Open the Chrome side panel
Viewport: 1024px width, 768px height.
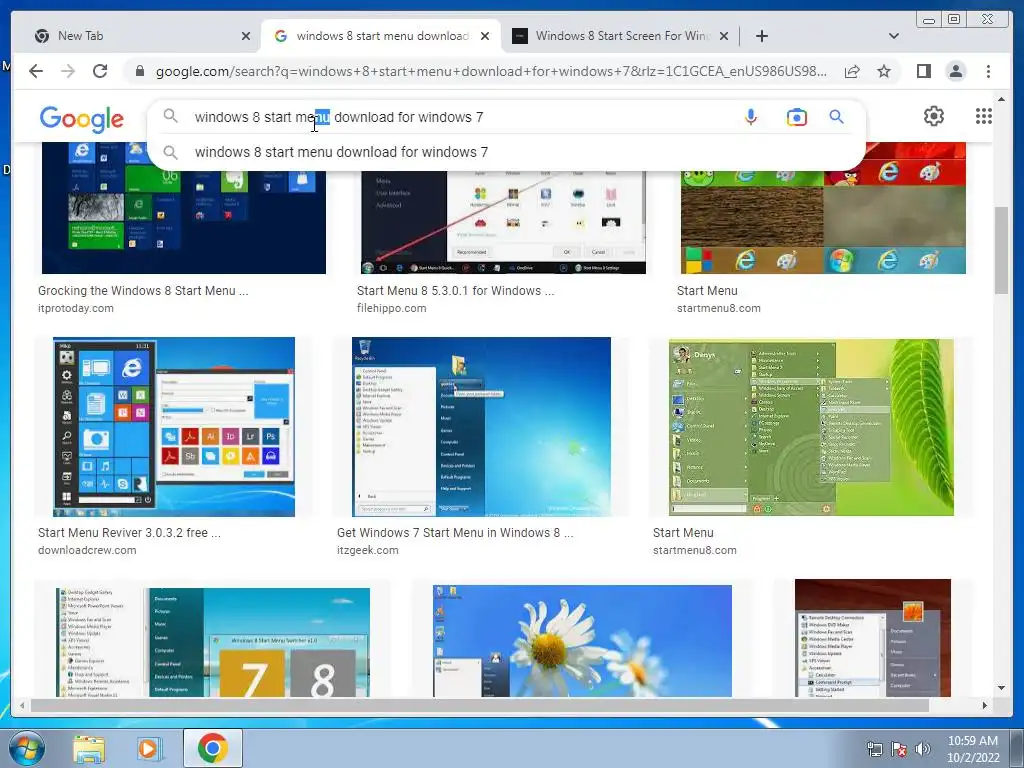pyautogui.click(x=923, y=71)
